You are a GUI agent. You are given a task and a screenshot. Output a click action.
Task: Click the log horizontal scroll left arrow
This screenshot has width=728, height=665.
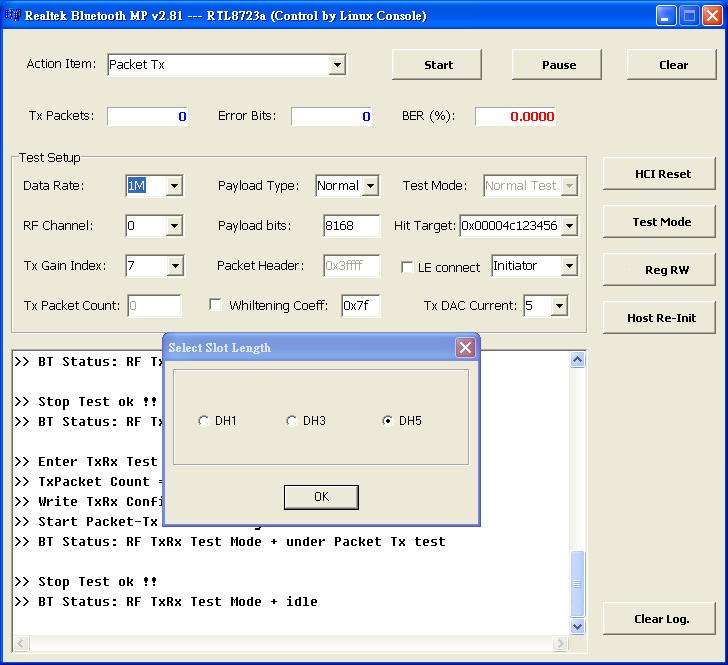[x=20, y=643]
